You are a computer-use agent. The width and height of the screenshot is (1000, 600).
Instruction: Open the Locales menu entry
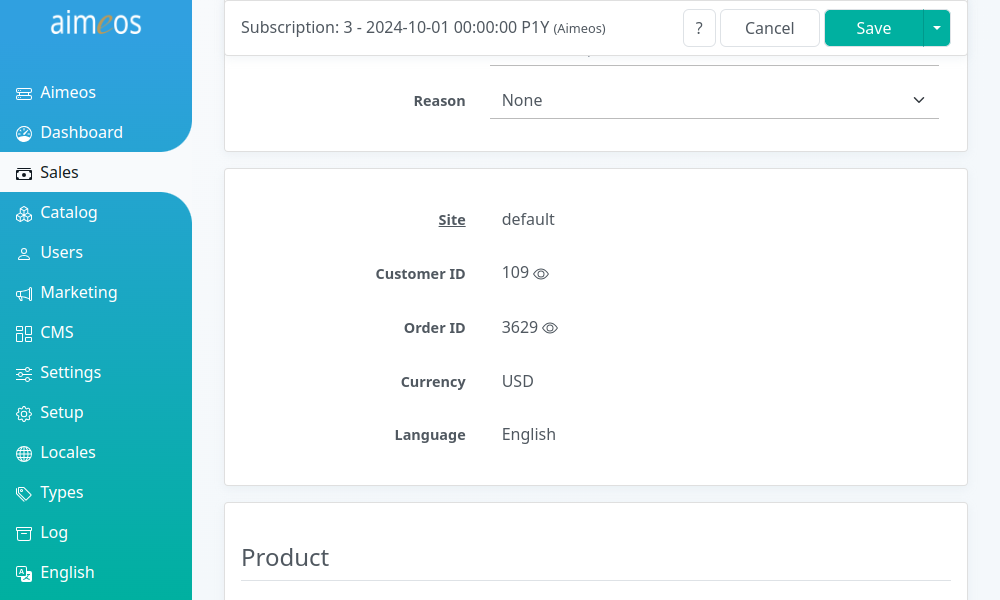(96, 452)
